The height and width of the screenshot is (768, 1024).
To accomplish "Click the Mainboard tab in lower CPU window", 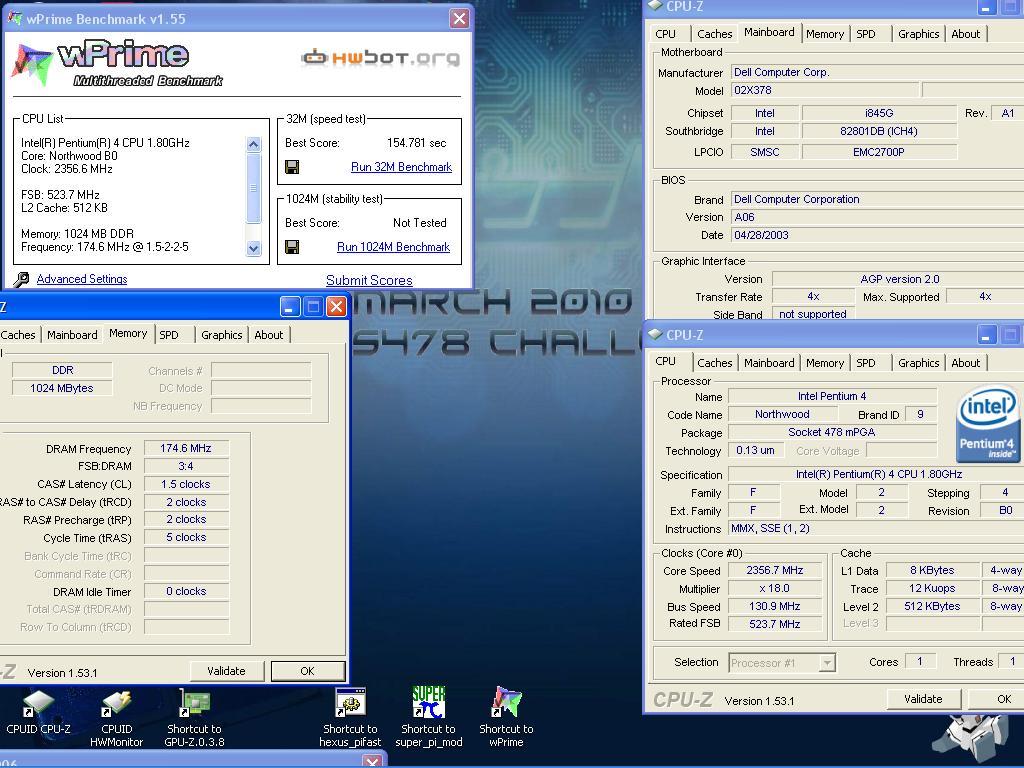I will [769, 363].
